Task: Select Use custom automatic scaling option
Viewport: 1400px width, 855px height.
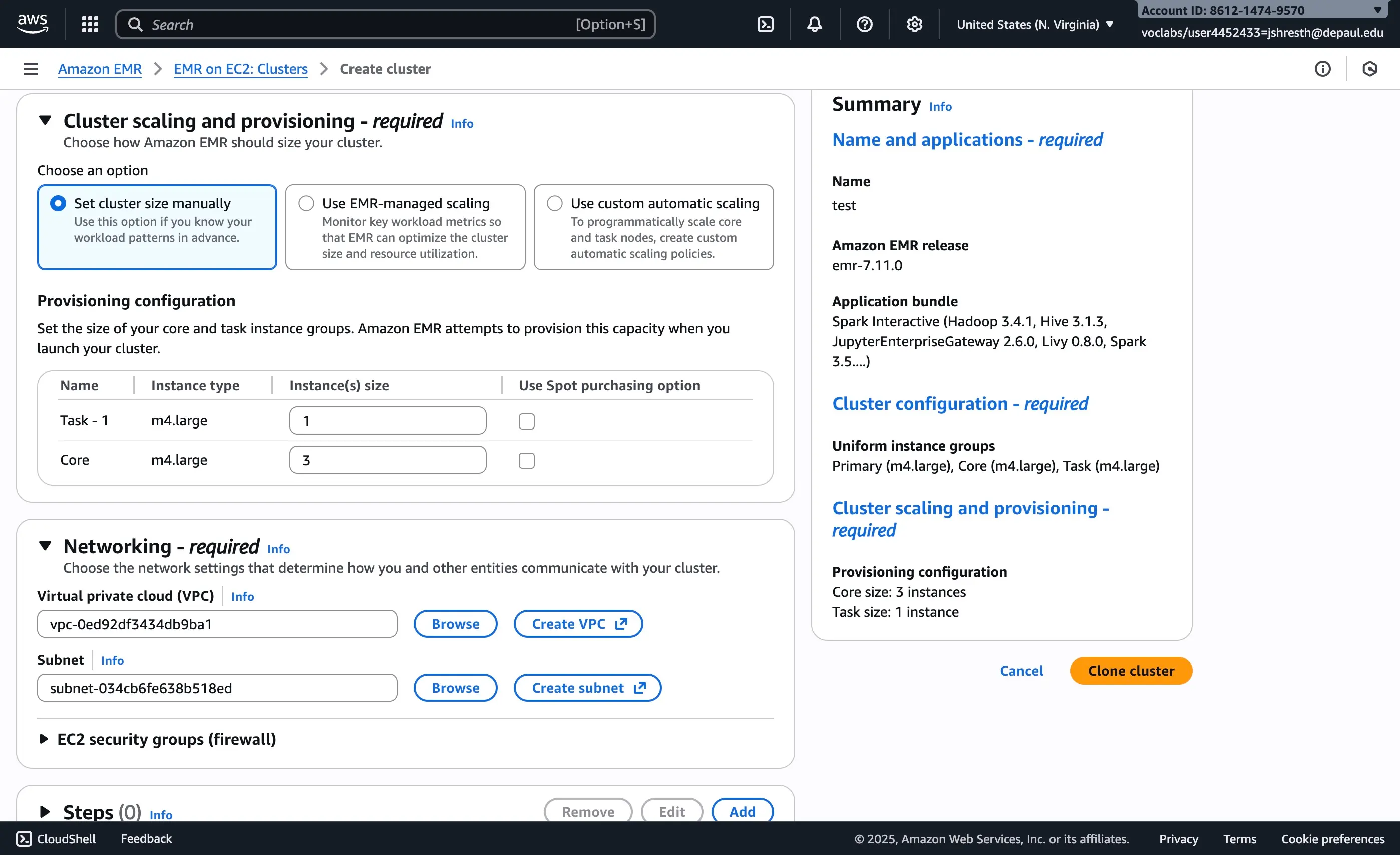Action: click(555, 203)
